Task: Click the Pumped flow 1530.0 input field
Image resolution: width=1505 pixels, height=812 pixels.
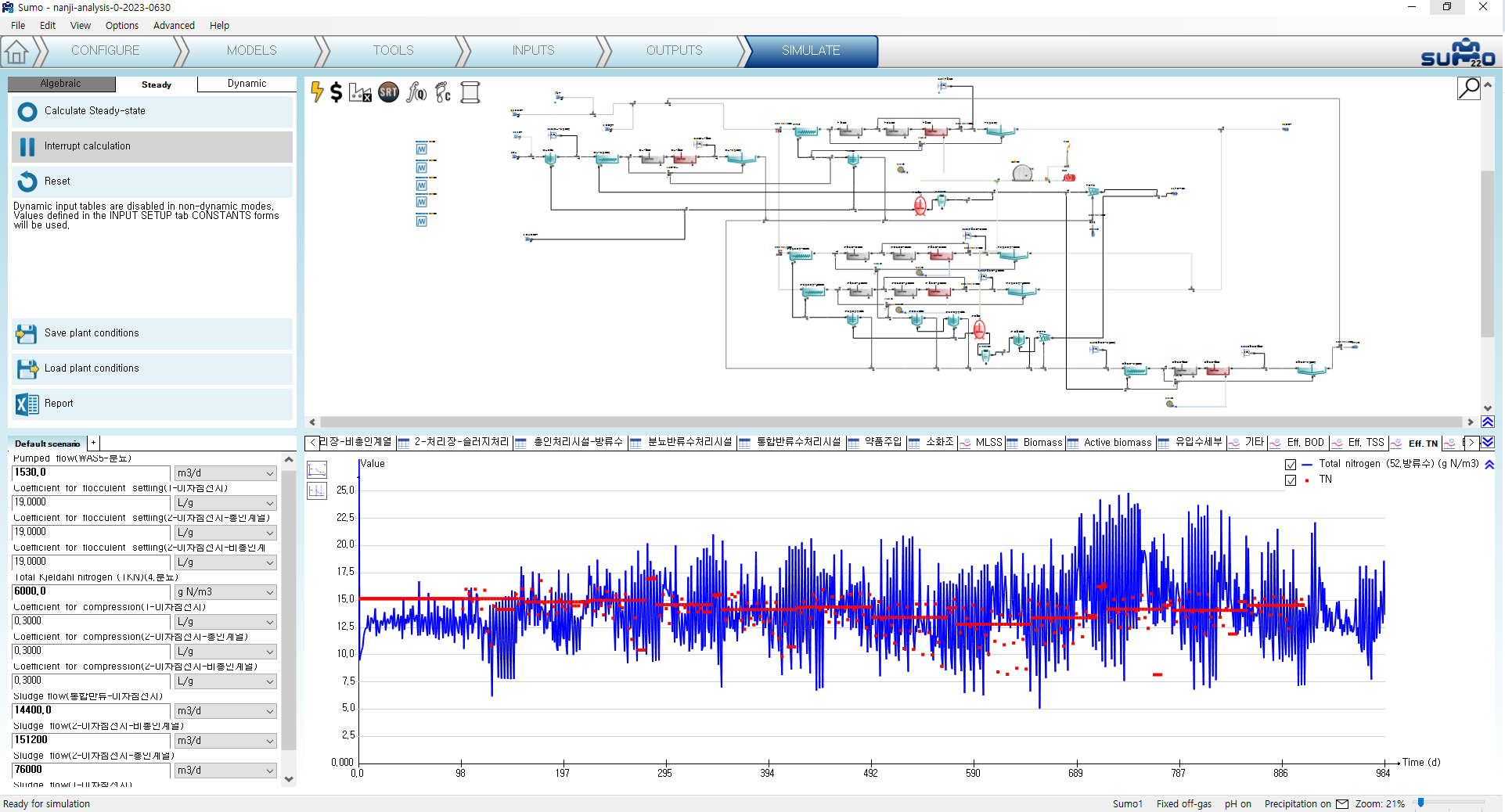Action: 91,473
